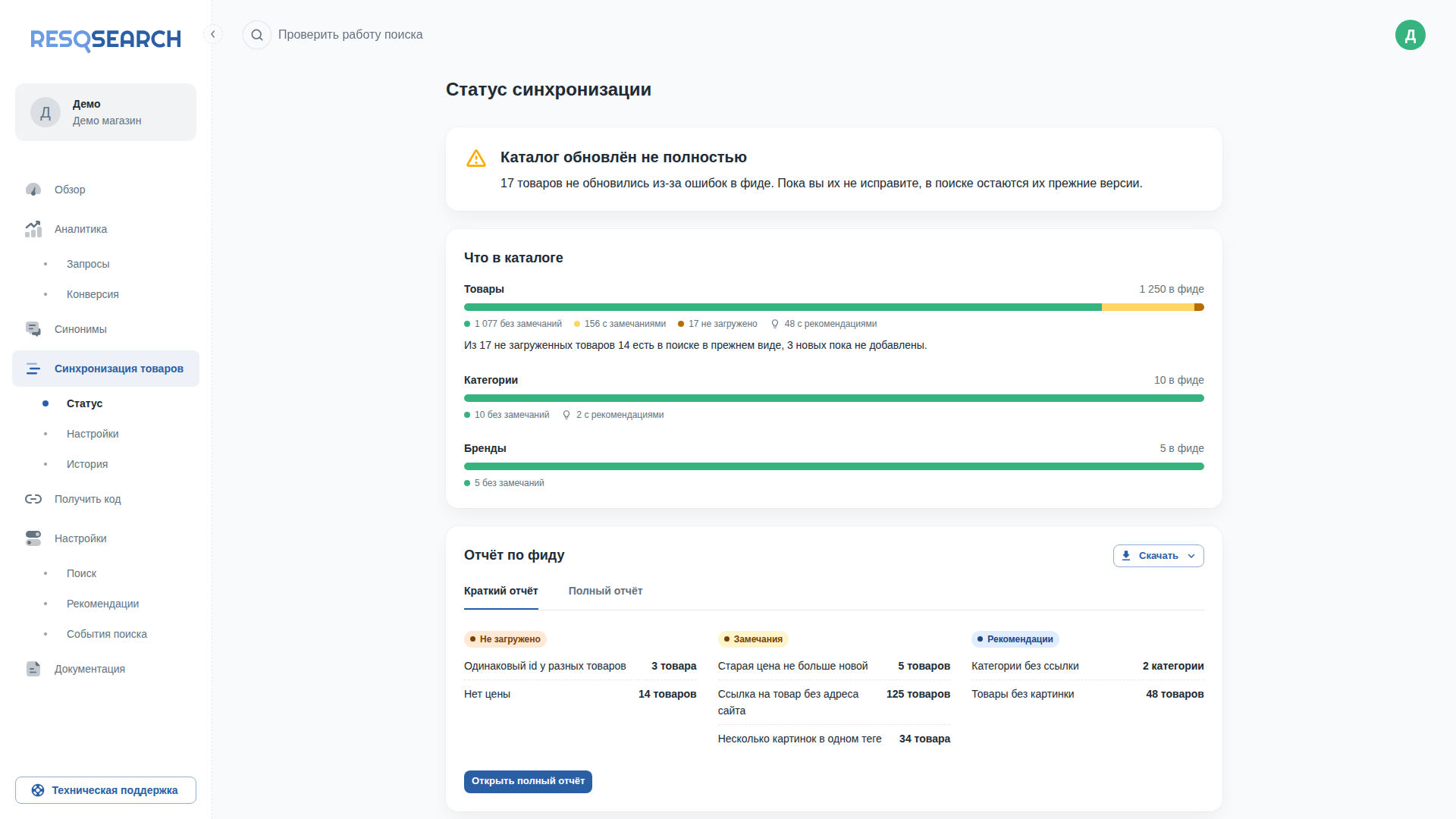Click the Настройки toggle icon

click(33, 538)
